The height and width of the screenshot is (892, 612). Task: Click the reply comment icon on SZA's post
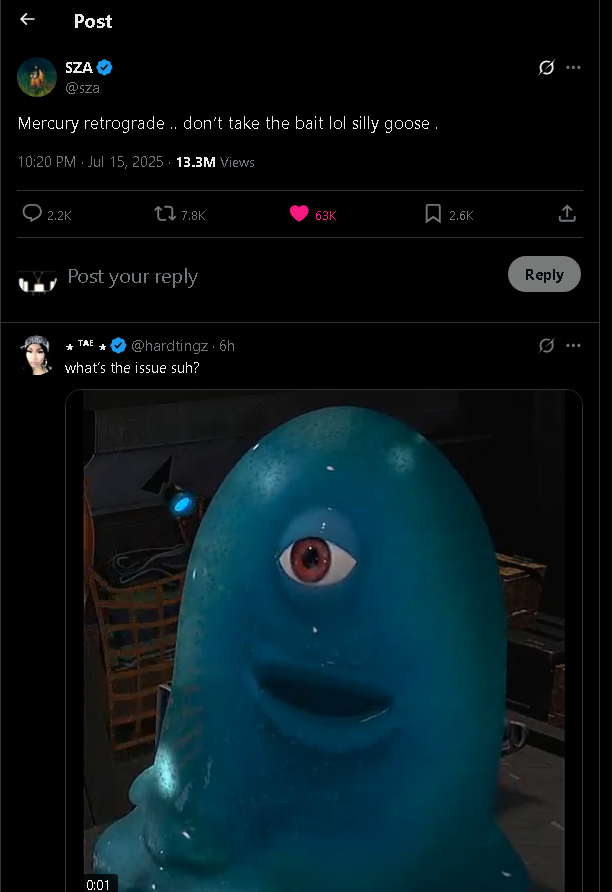point(32,214)
